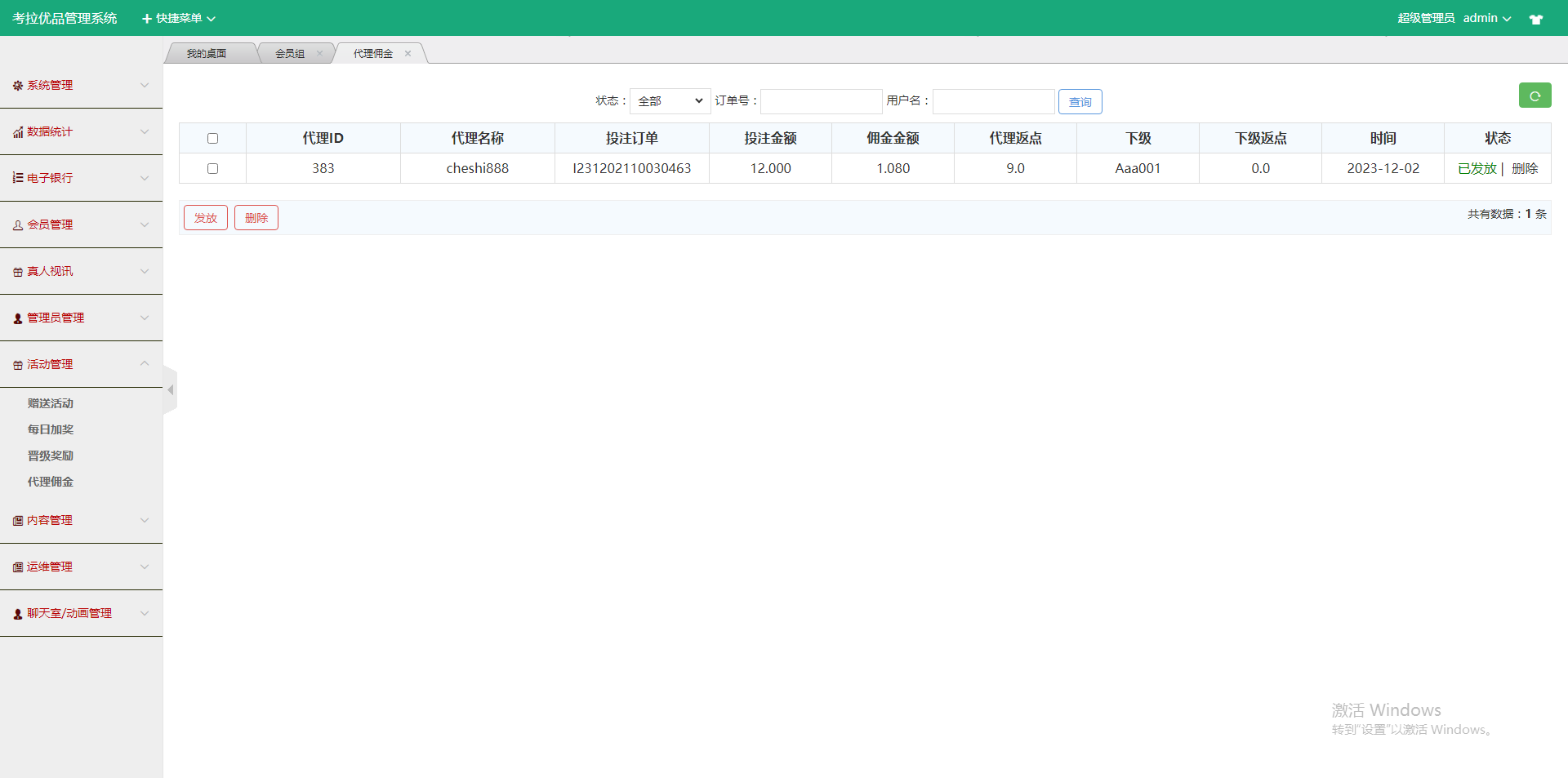The image size is (1568, 778).
Task: Click the 会员管理 person icon
Action: coord(16,225)
